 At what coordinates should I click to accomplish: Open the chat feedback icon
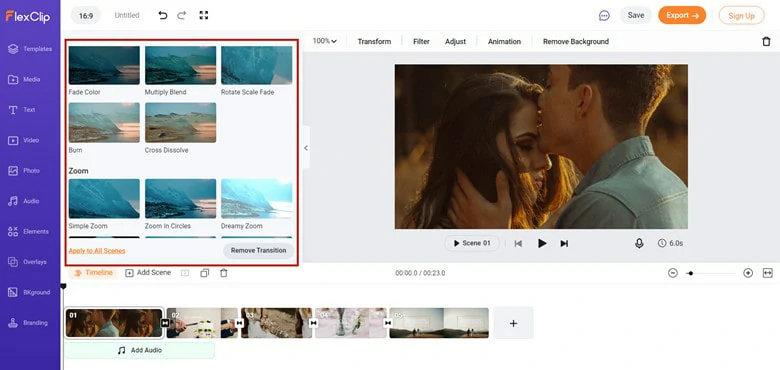(x=604, y=15)
